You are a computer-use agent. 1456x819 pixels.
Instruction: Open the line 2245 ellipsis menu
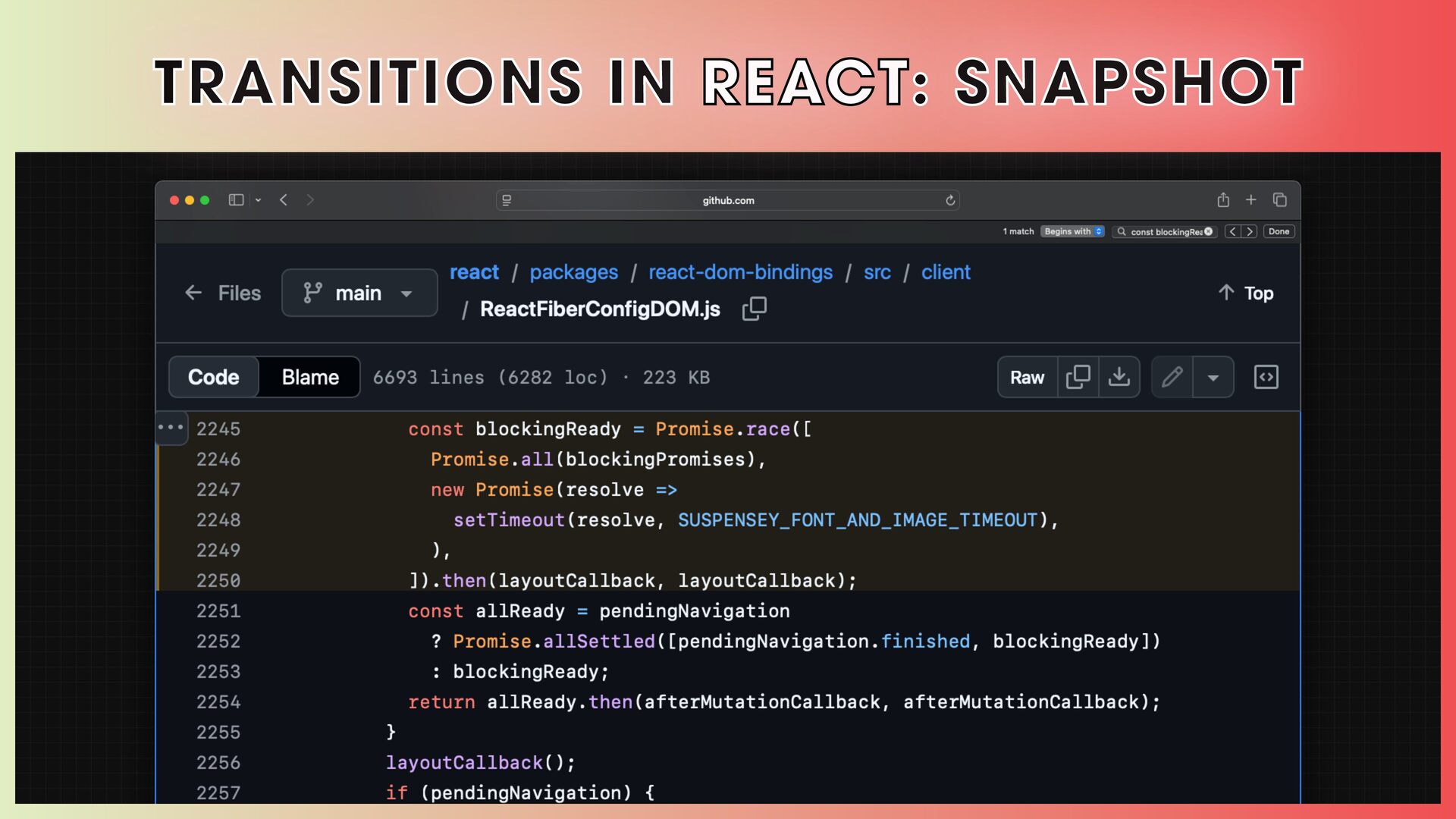171,428
